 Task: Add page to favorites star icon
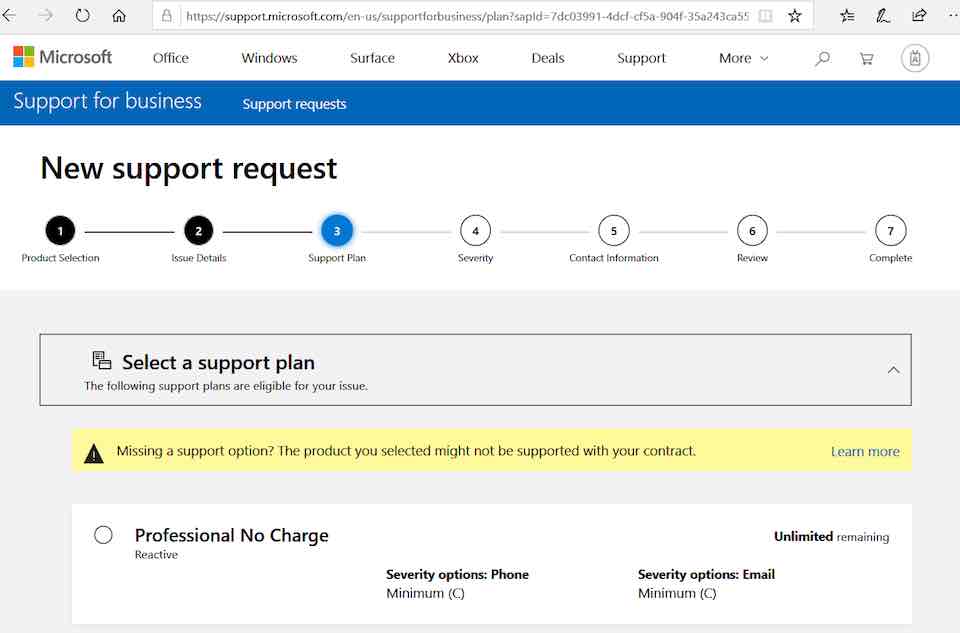(x=795, y=16)
